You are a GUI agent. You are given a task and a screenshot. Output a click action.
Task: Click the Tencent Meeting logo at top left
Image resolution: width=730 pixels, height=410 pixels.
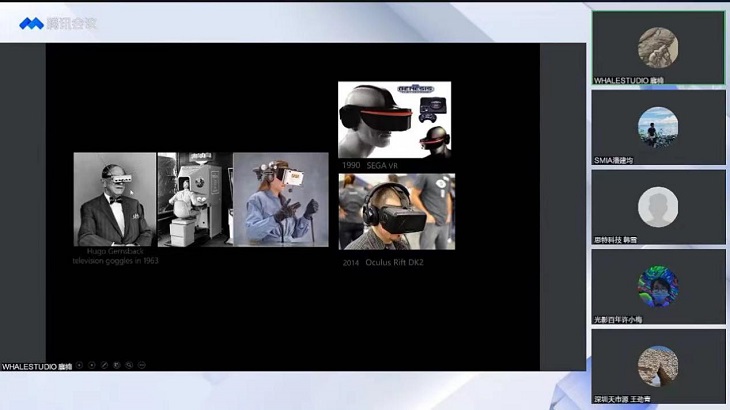tap(58, 23)
